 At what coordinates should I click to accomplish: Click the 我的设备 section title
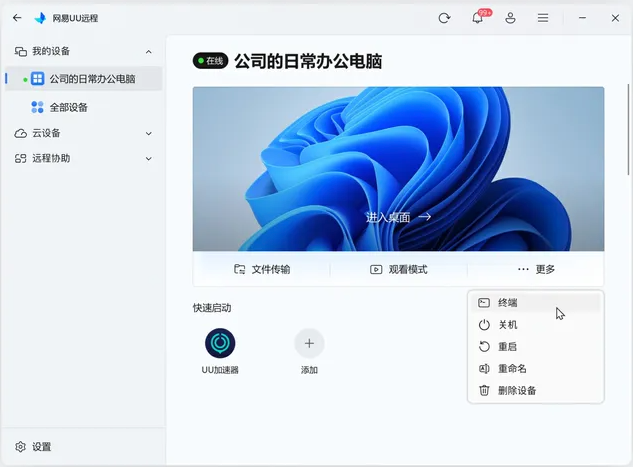click(51, 51)
